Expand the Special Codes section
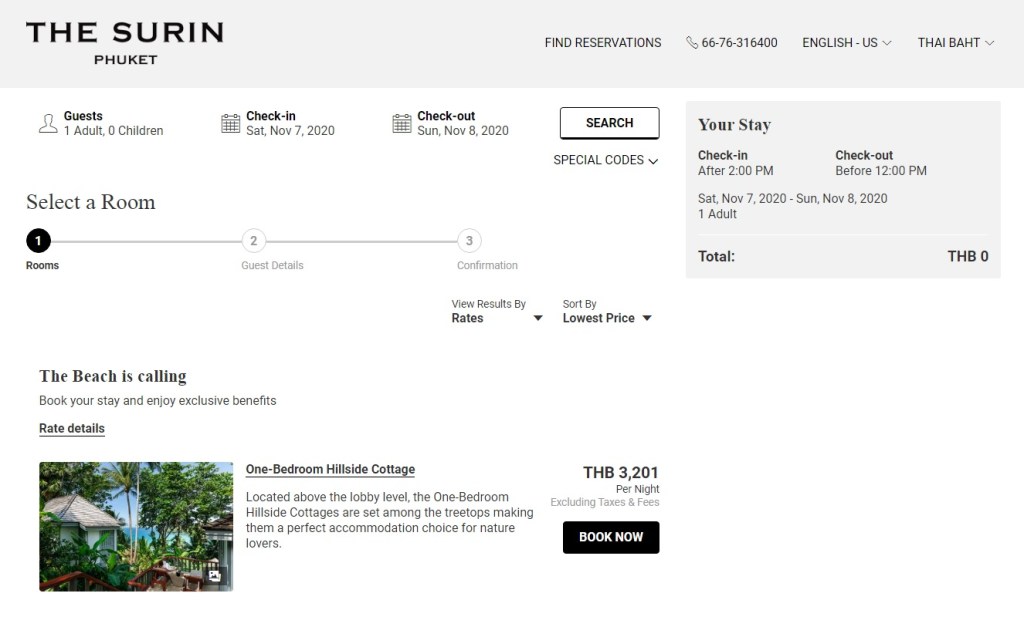This screenshot has width=1024, height=637. click(606, 160)
